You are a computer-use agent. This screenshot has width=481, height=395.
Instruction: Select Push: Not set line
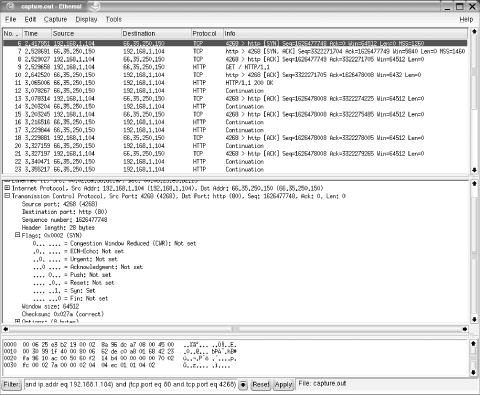click(x=72, y=275)
